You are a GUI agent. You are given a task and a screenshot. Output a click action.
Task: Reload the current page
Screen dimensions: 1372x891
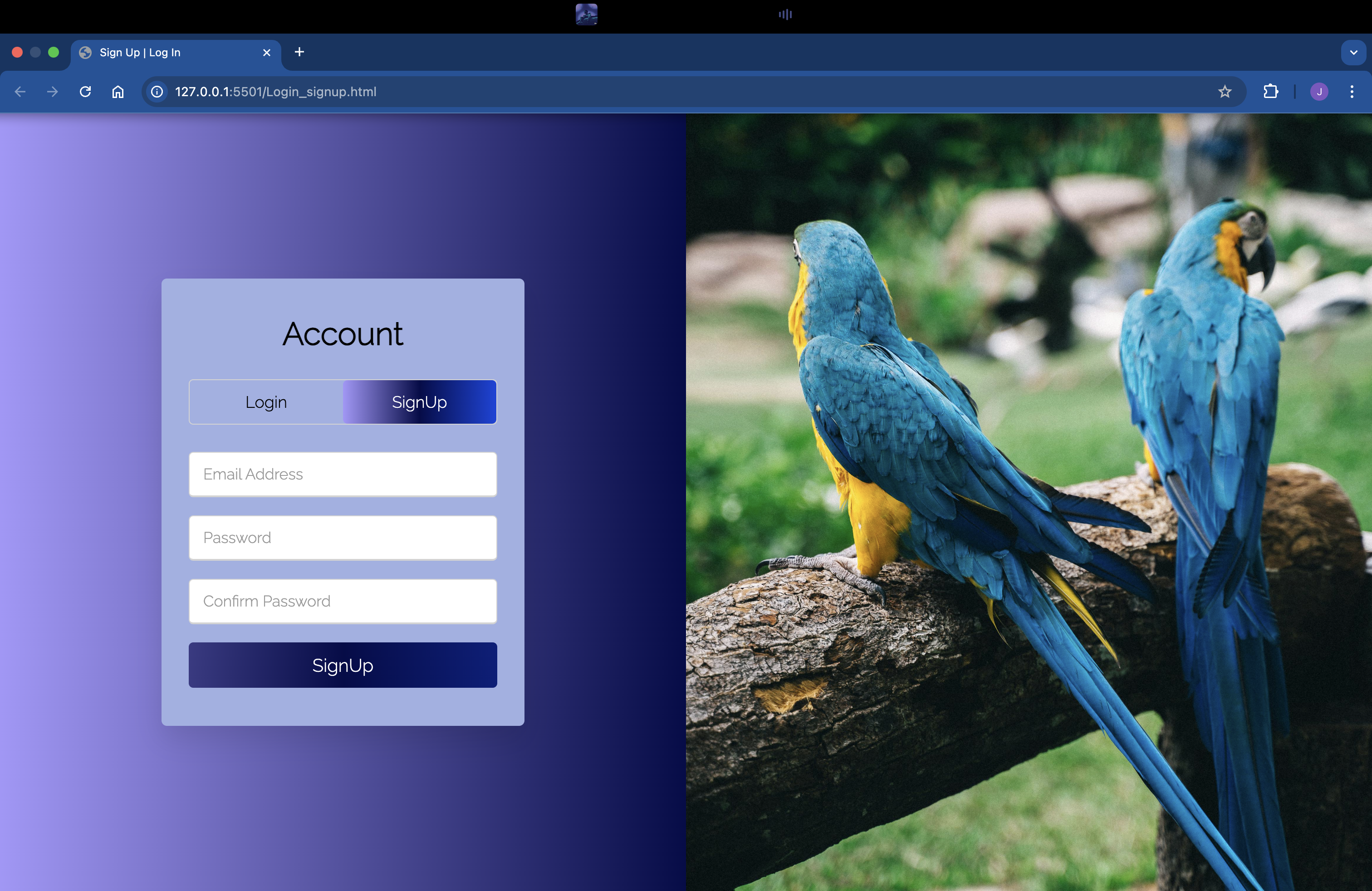click(x=85, y=92)
